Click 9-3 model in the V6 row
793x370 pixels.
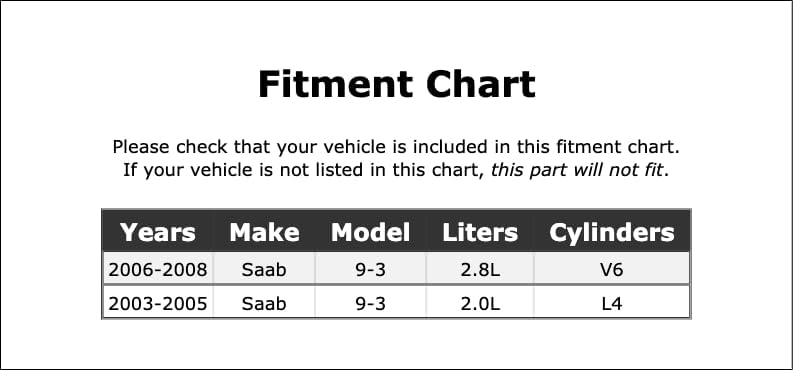[x=370, y=270]
